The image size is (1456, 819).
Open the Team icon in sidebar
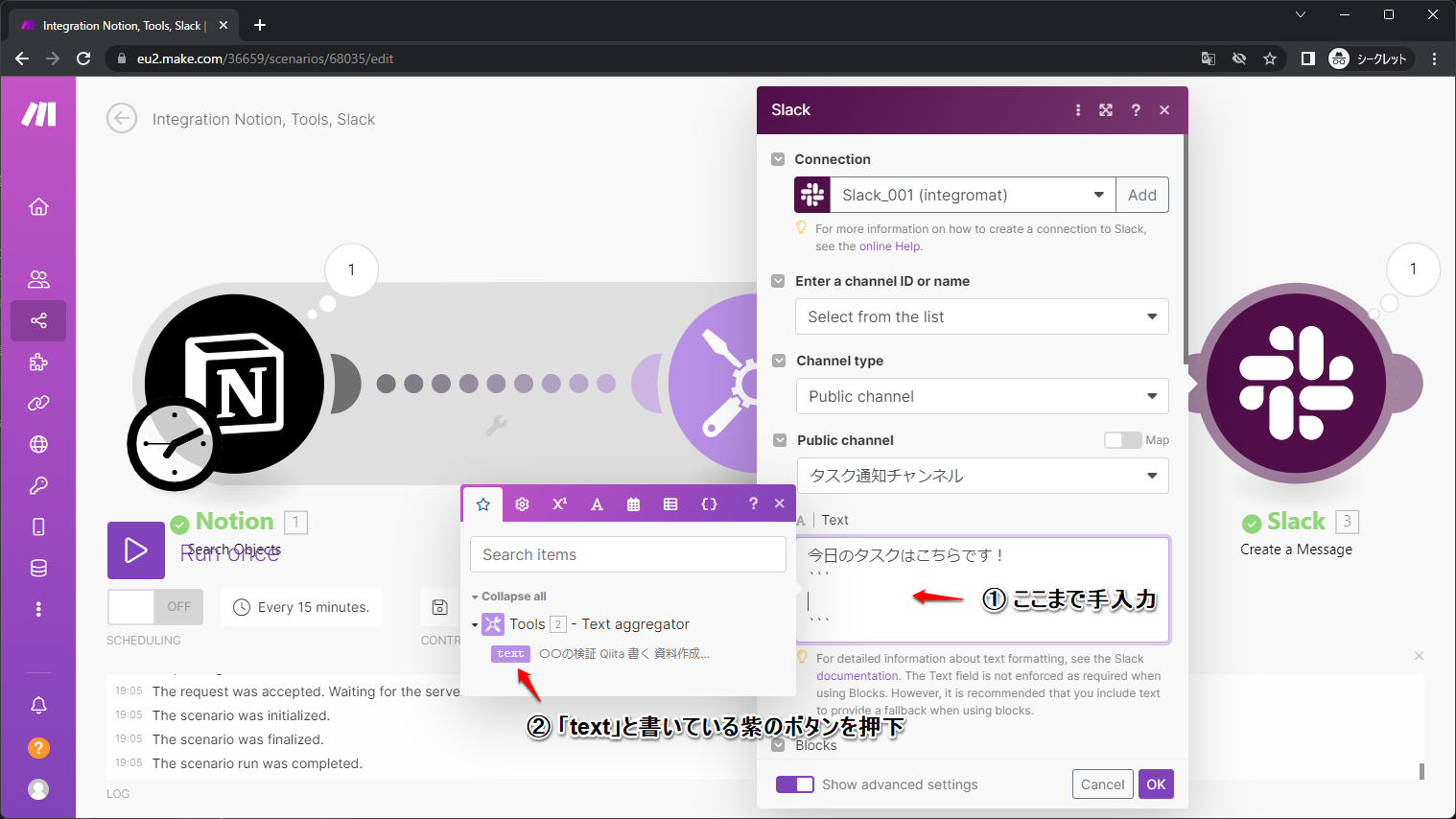tap(38, 279)
